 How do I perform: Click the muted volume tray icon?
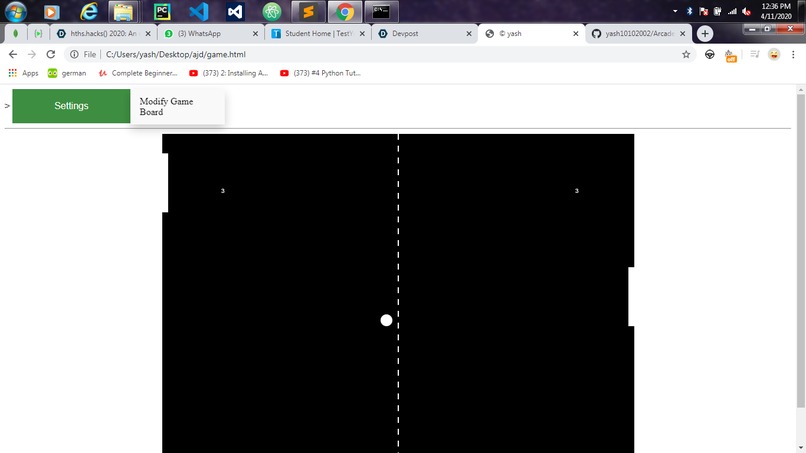coord(746,11)
